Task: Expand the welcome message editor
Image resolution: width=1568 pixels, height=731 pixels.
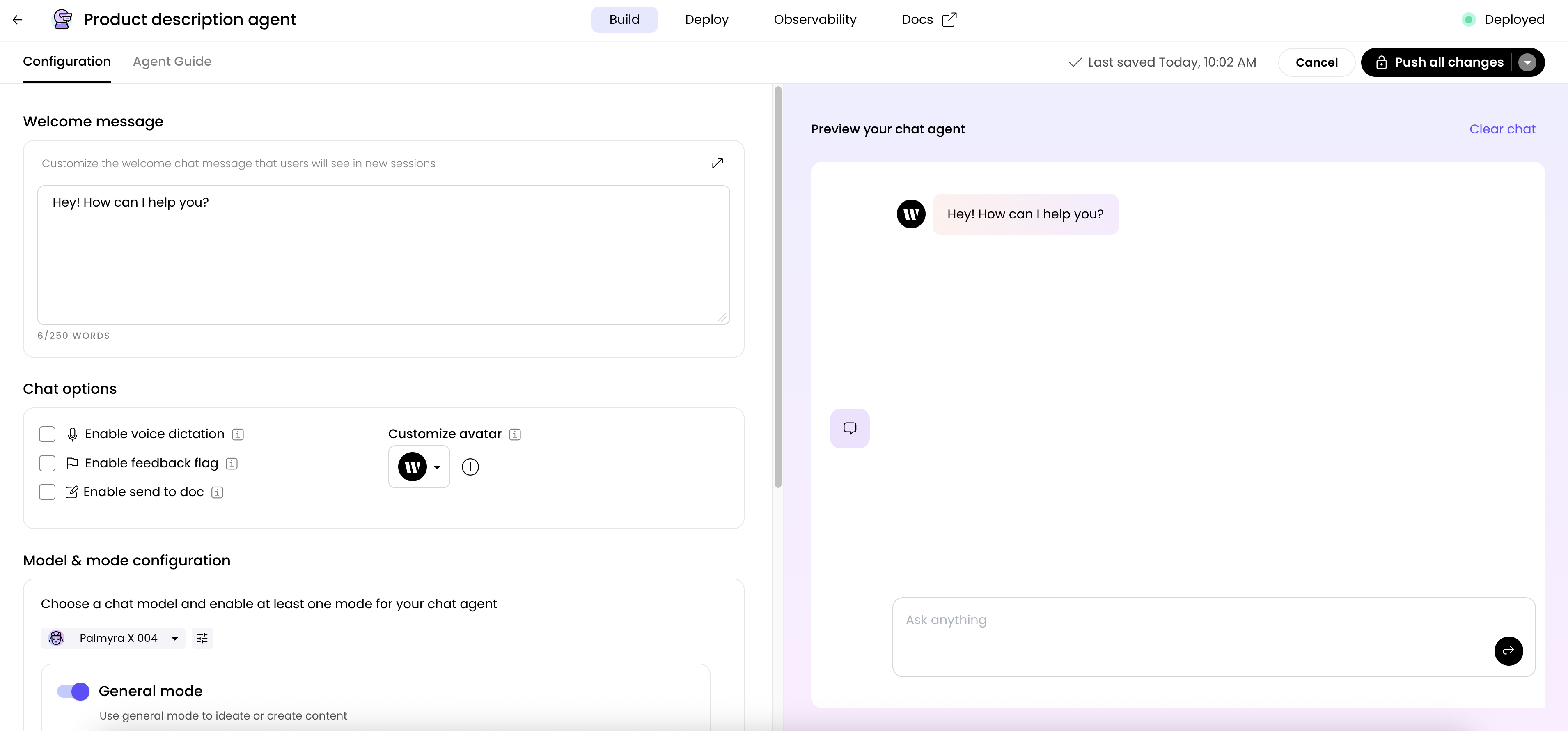Action: (718, 163)
